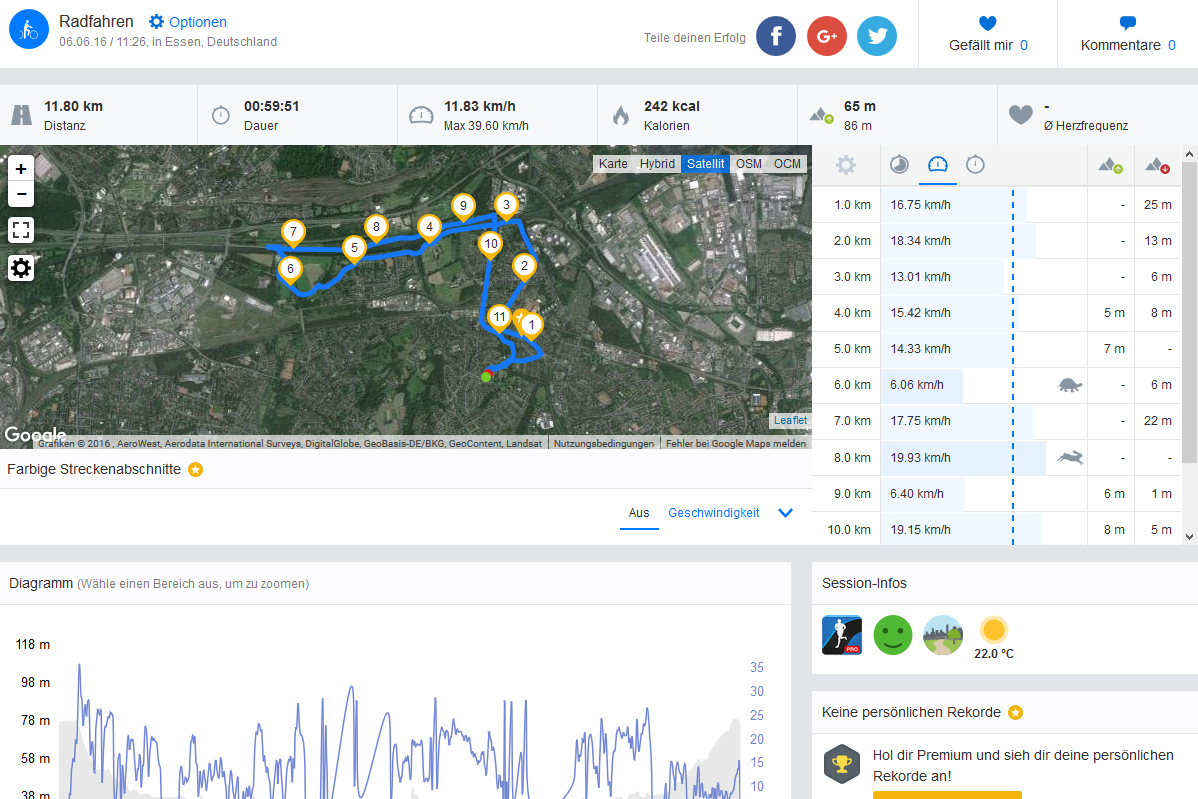Show pace column using the pie-clock icon
1198x799 pixels.
(x=899, y=164)
